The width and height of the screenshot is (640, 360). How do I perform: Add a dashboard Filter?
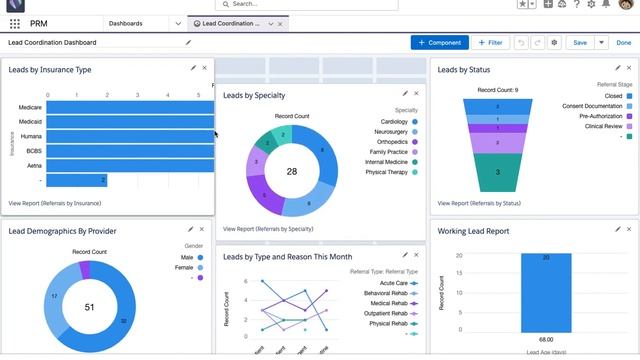pyautogui.click(x=490, y=42)
